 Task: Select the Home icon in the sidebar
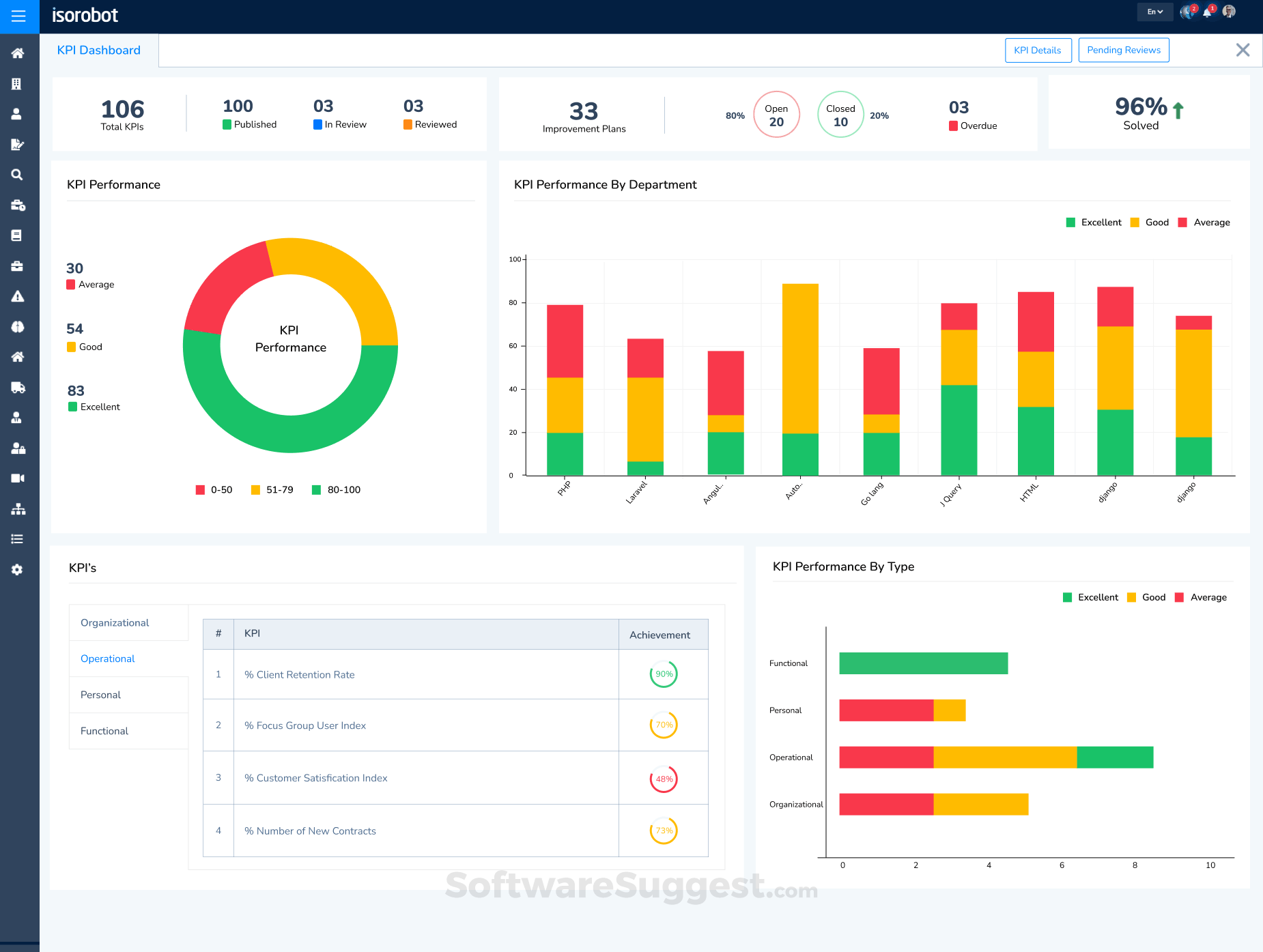coord(17,53)
